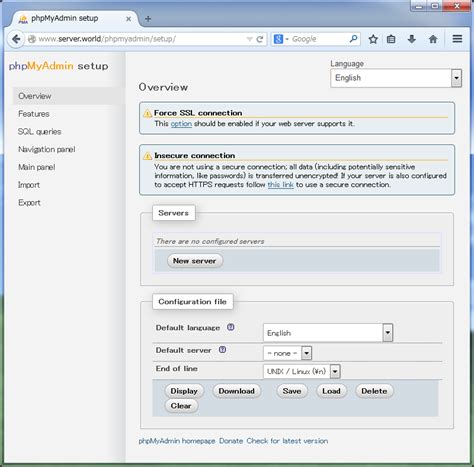Open the browser hamburger menu
474x467 pixels.
[457, 39]
